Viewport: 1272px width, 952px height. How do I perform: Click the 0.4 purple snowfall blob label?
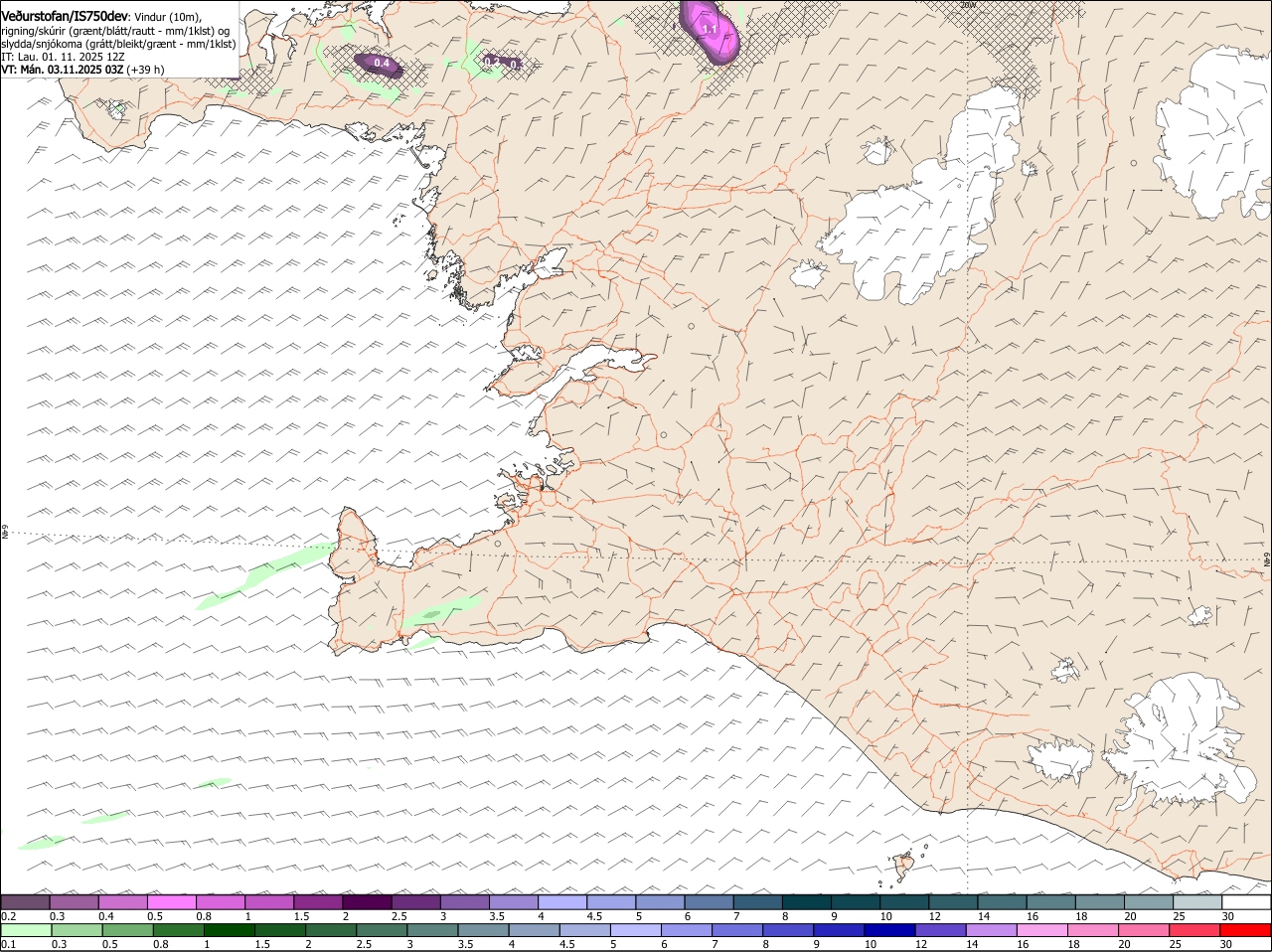[x=381, y=64]
